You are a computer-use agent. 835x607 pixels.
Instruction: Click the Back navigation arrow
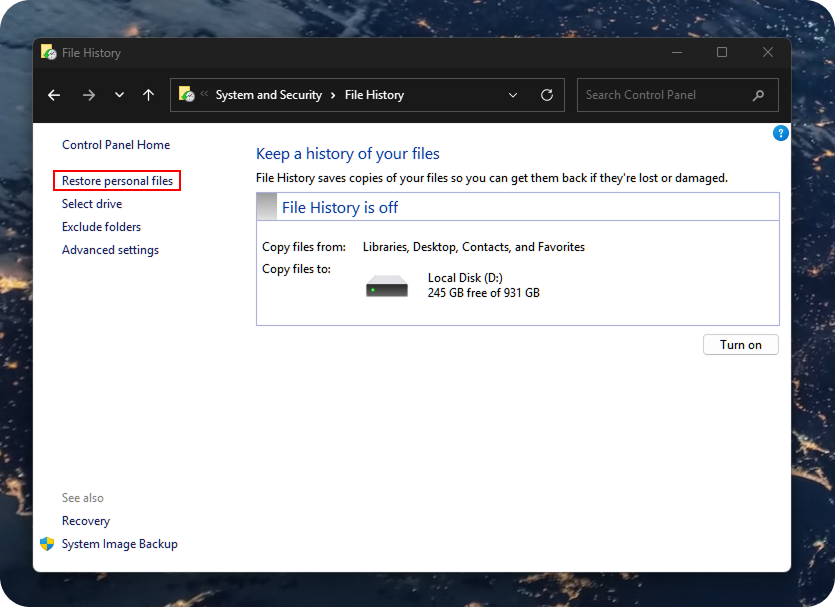[x=54, y=95]
